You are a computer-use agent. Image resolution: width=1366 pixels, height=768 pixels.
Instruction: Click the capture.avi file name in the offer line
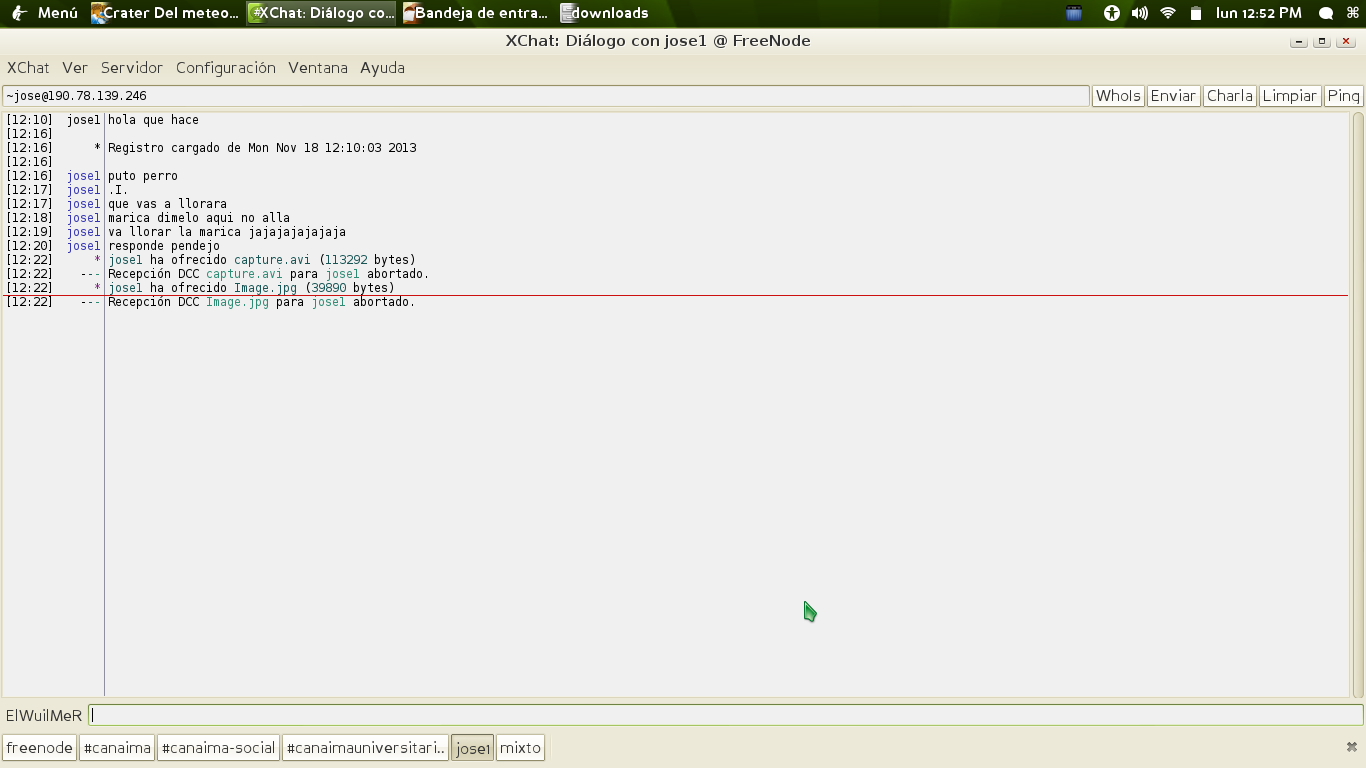272,260
